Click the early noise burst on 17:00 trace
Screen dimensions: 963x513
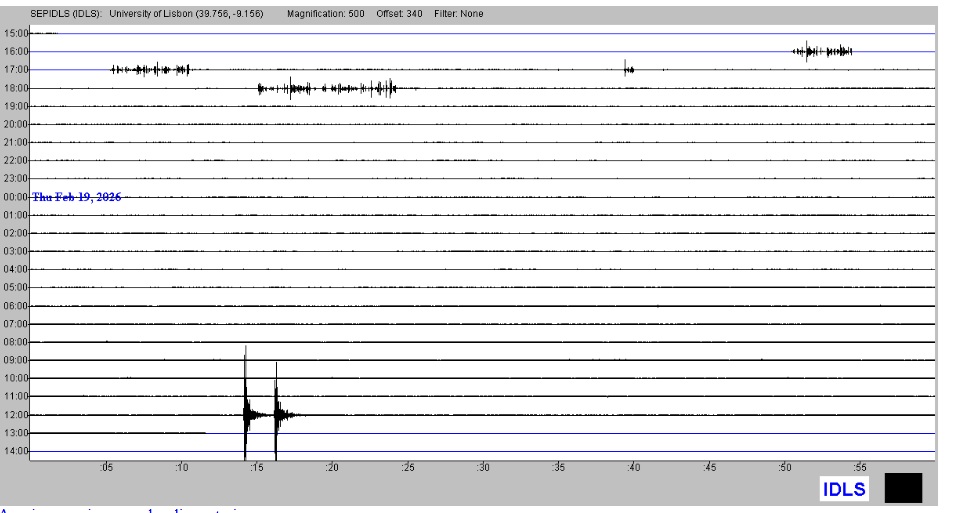point(150,69)
